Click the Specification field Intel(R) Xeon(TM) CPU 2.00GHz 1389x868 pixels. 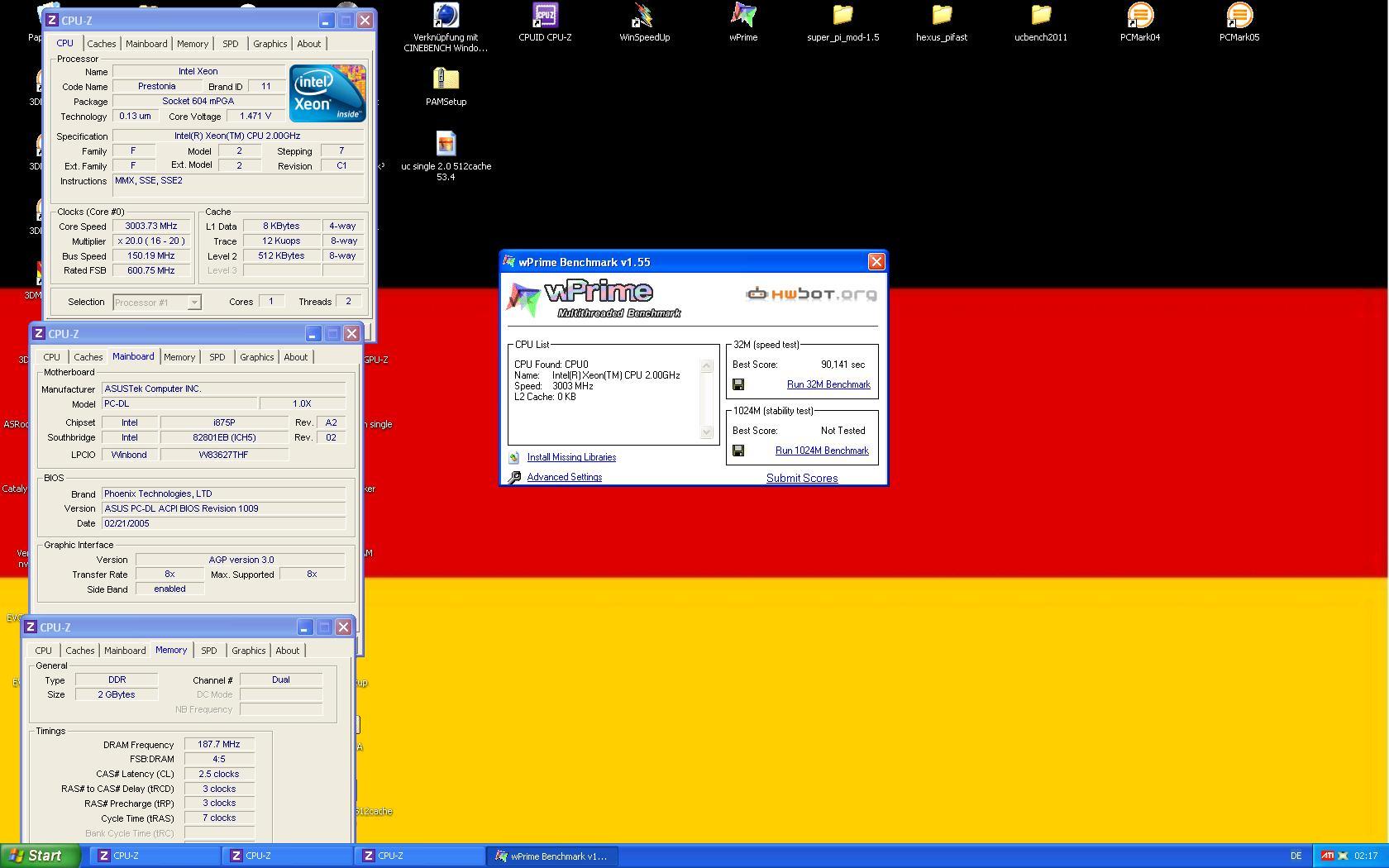[237, 136]
